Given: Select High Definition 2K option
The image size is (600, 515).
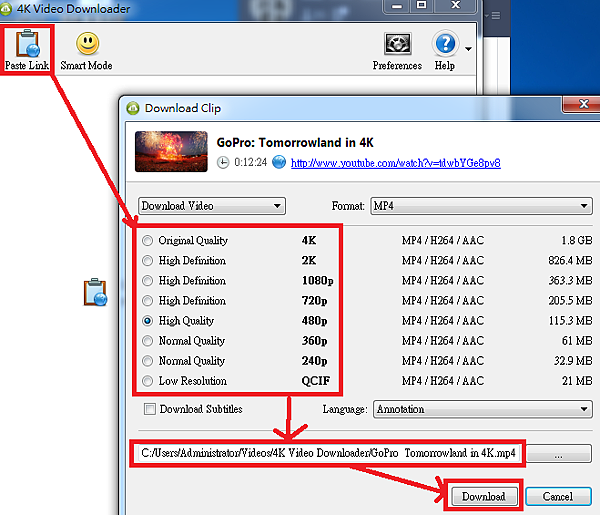Looking at the screenshot, I should [x=147, y=261].
